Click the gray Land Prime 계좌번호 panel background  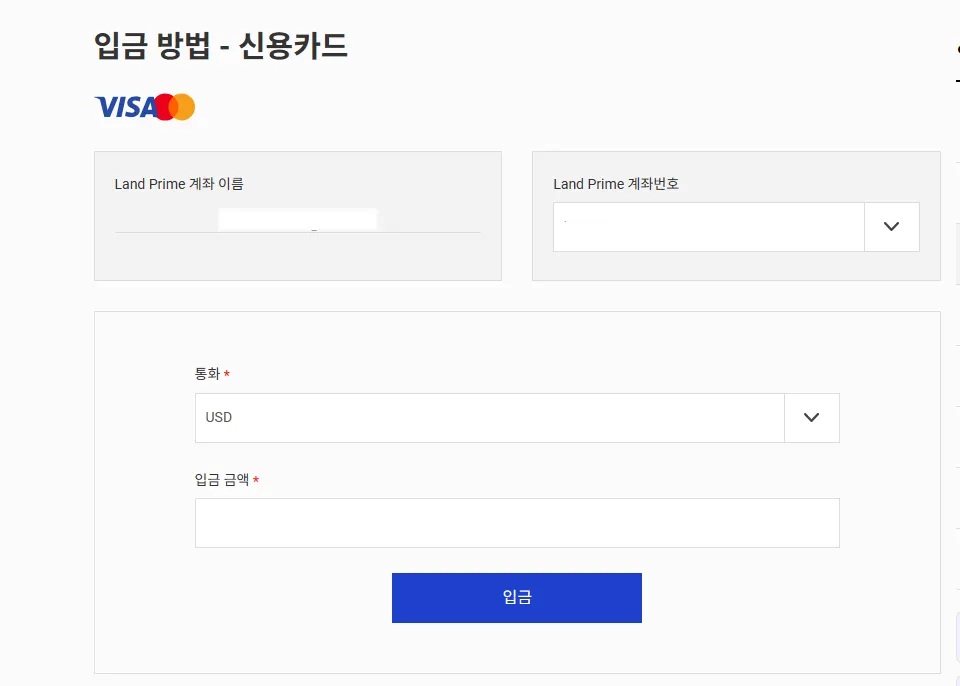[736, 266]
